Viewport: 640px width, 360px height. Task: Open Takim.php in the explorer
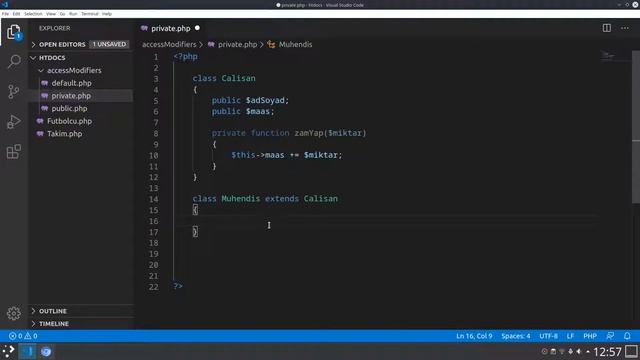[64, 133]
